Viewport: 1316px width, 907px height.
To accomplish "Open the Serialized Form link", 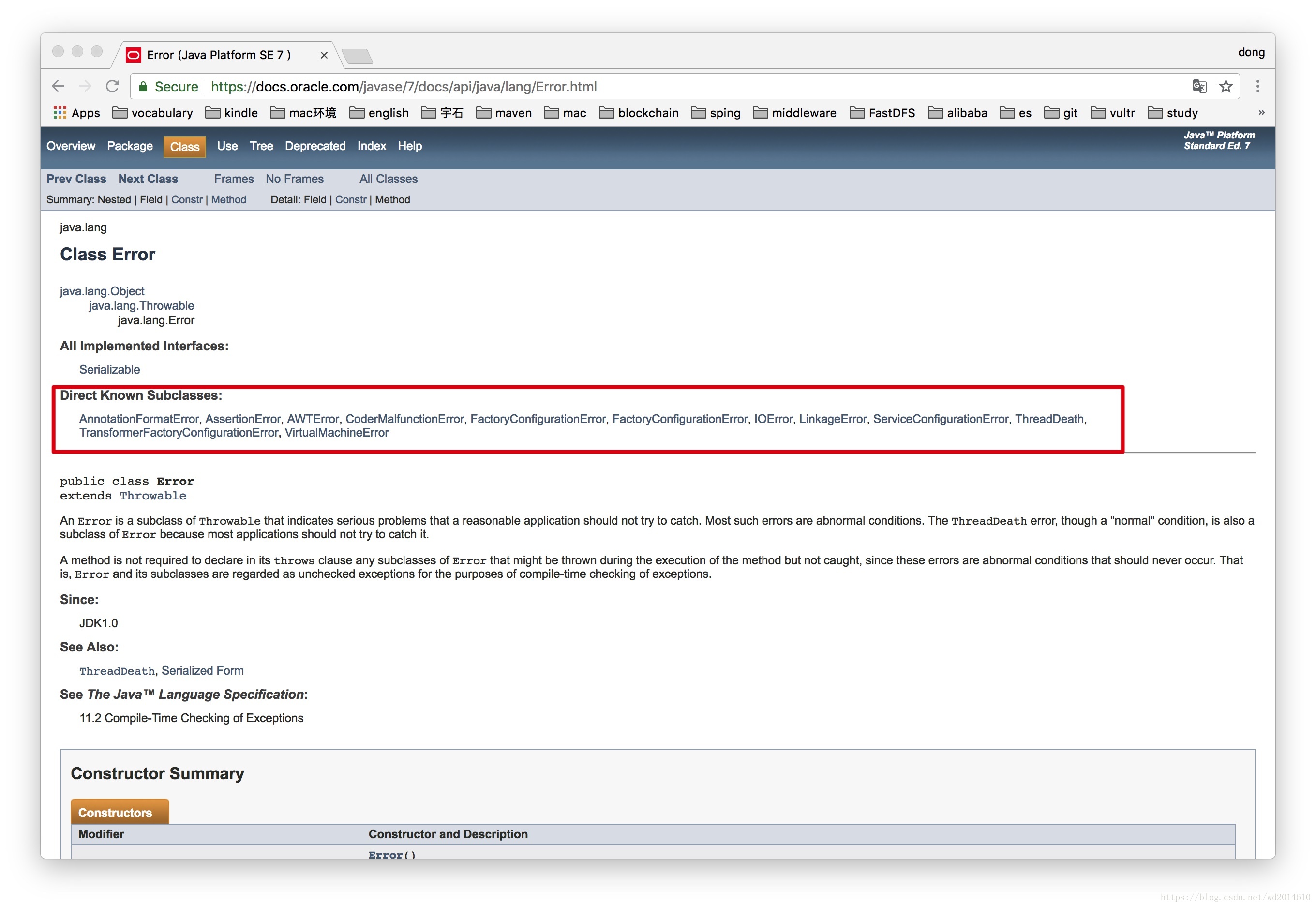I will tap(203, 671).
